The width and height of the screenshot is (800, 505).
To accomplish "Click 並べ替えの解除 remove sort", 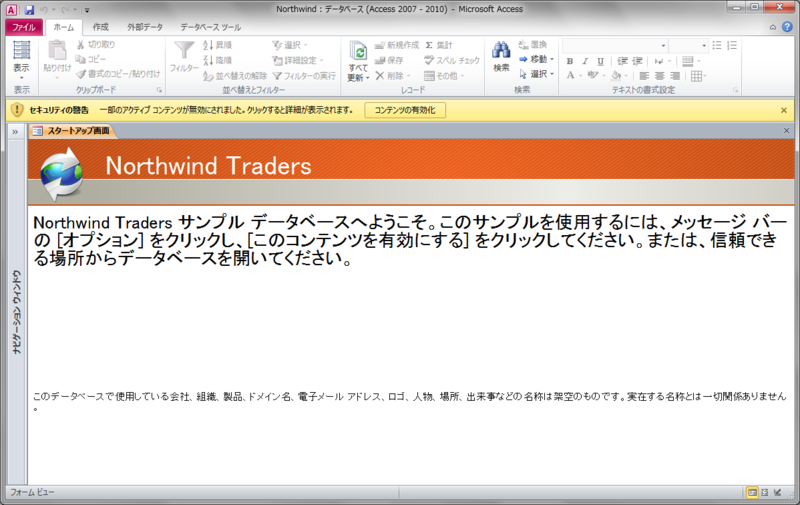I will (235, 75).
